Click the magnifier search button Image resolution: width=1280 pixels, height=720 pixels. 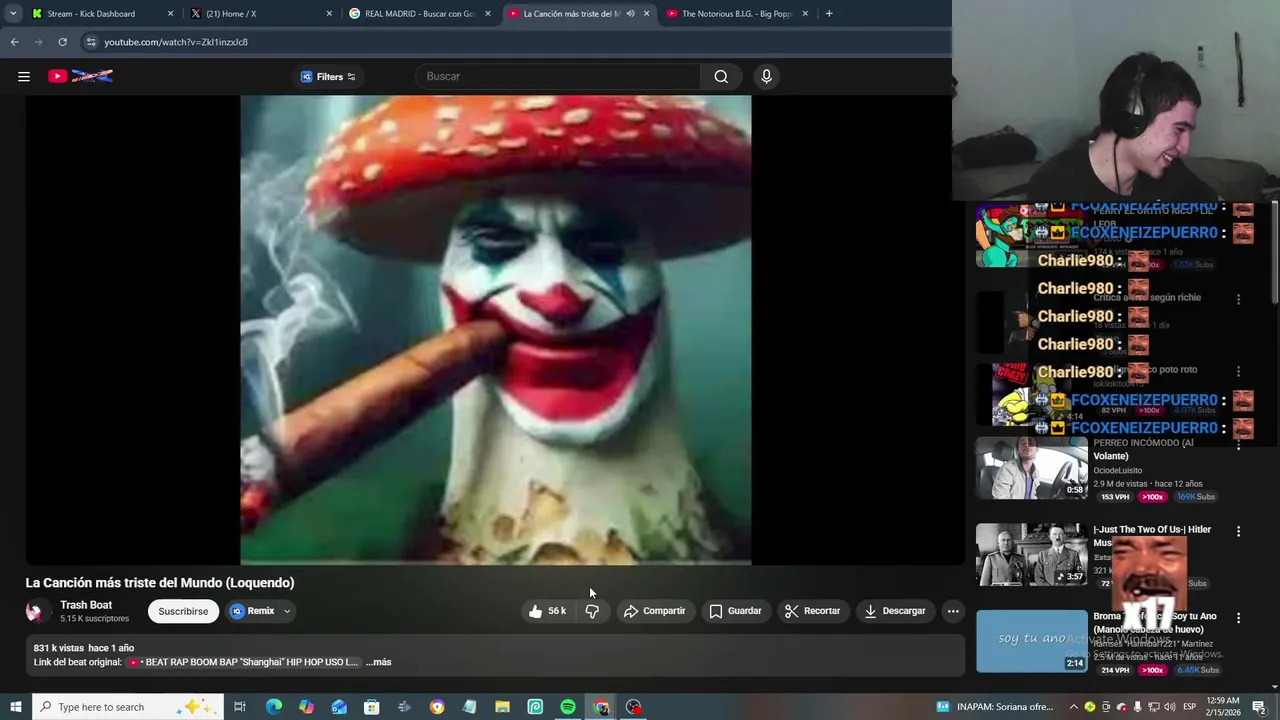tap(721, 76)
